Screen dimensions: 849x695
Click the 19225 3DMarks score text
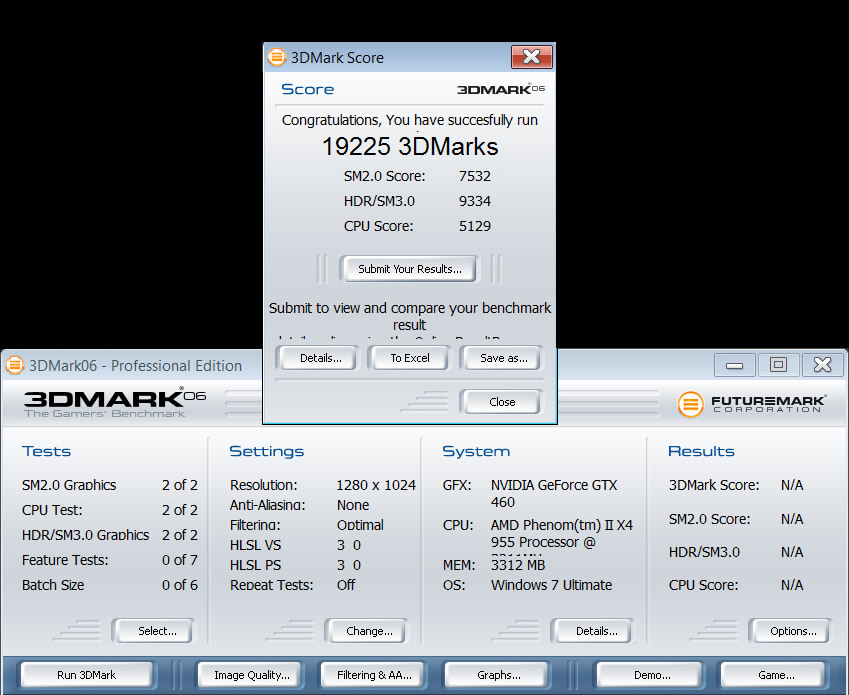[410, 147]
